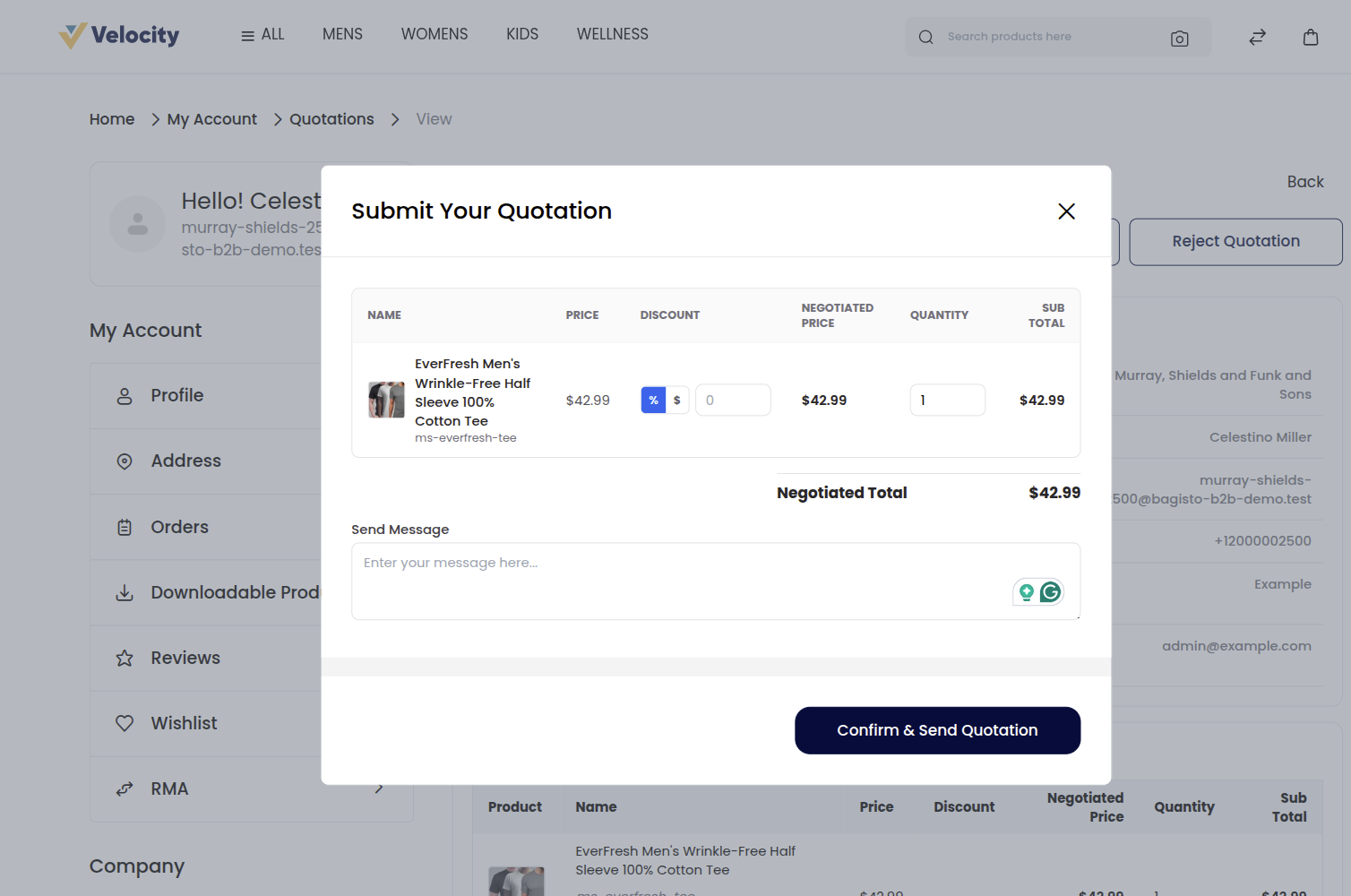The height and width of the screenshot is (896, 1351).
Task: Open the WOMENS category menu
Action: (x=435, y=34)
